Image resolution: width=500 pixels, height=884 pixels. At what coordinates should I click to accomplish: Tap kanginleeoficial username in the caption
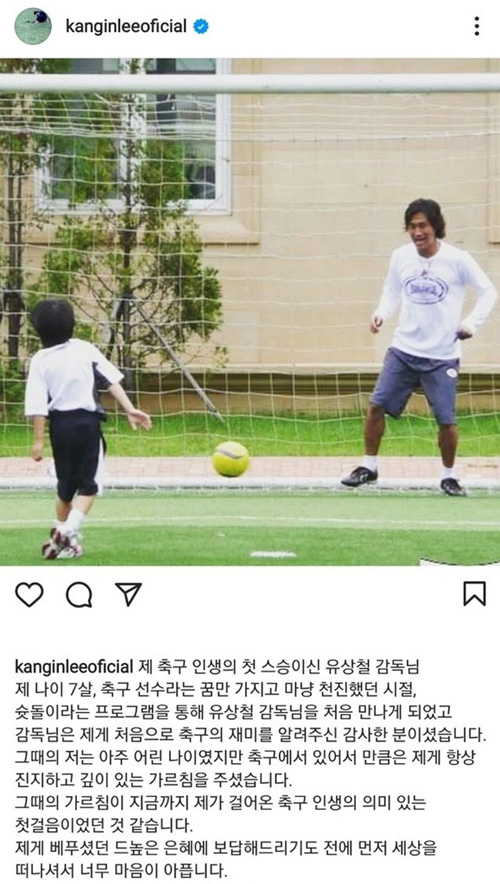[74, 667]
